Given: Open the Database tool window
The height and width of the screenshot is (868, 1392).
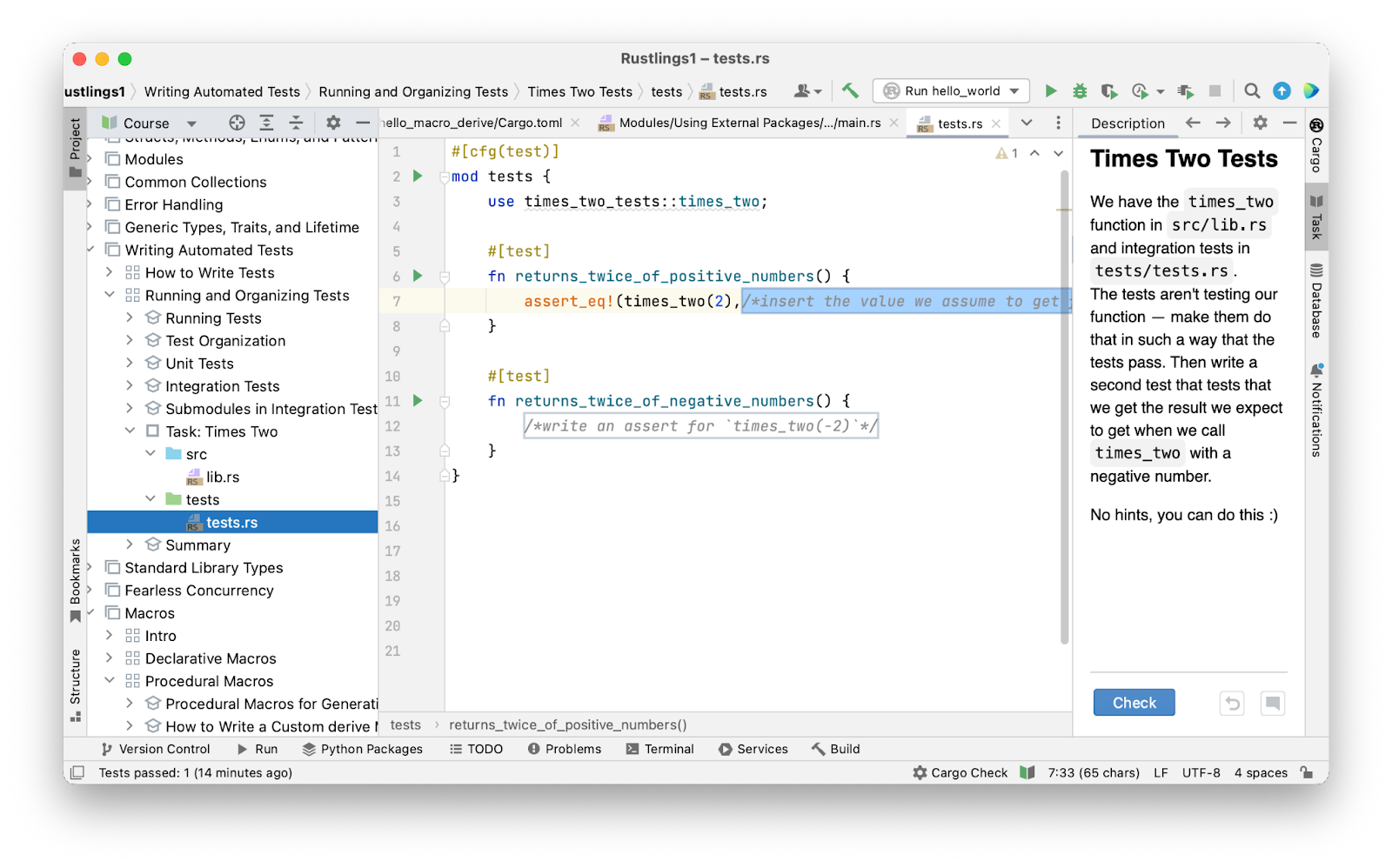Looking at the screenshot, I should [x=1316, y=301].
